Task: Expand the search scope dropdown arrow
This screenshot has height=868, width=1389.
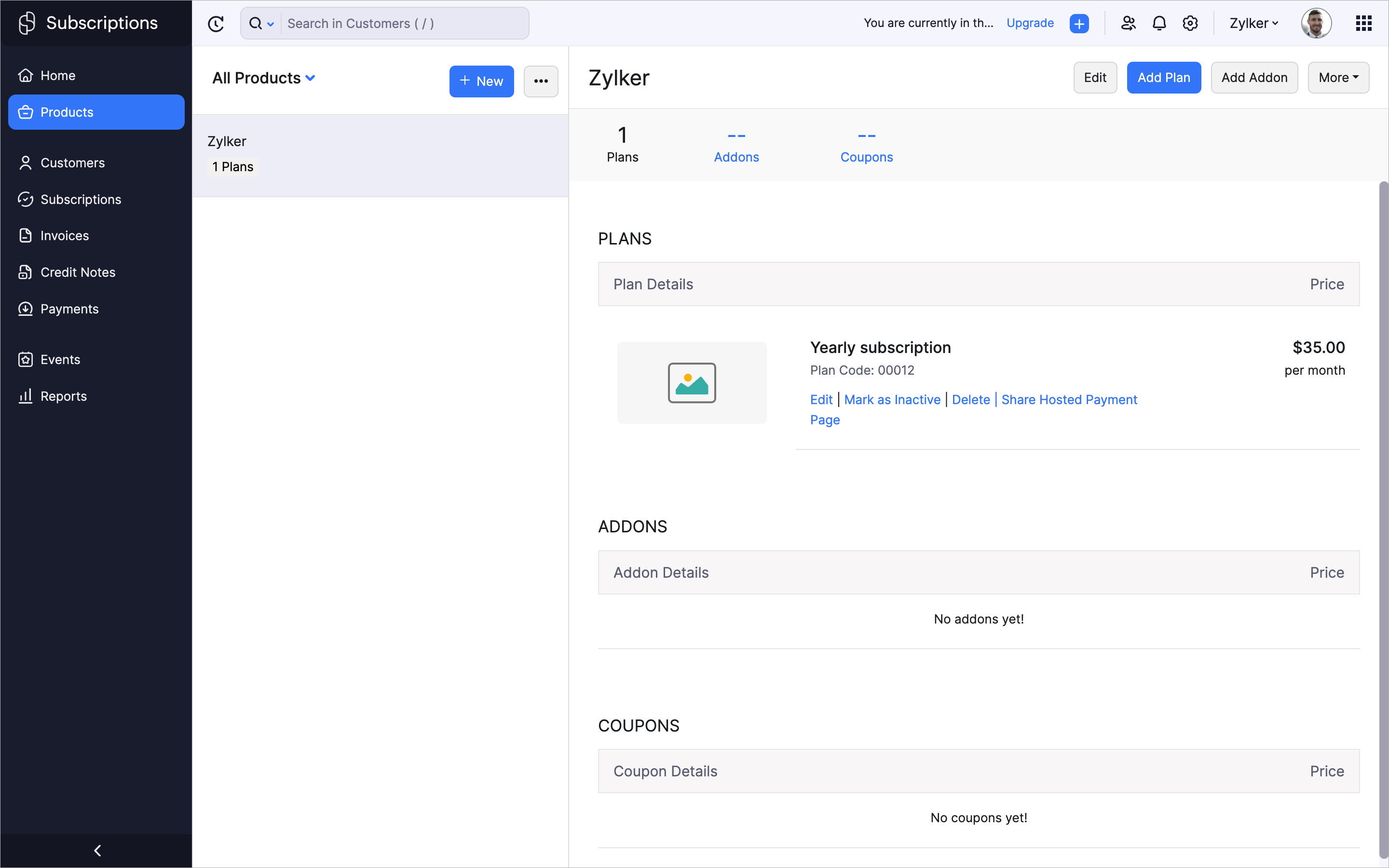Action: point(271,24)
